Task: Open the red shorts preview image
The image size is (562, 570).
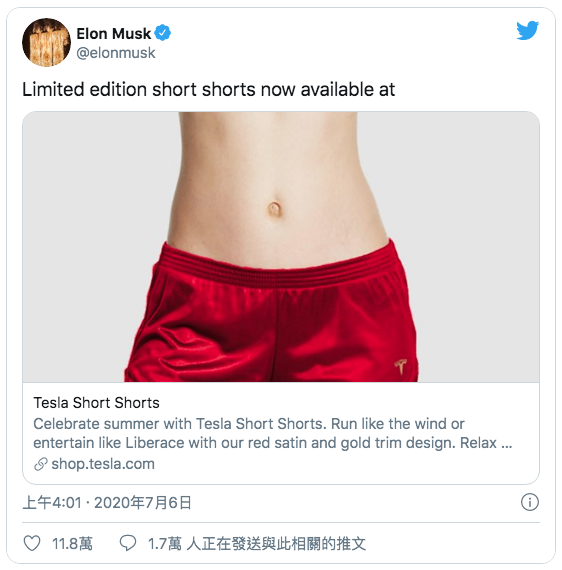Action: pos(281,247)
